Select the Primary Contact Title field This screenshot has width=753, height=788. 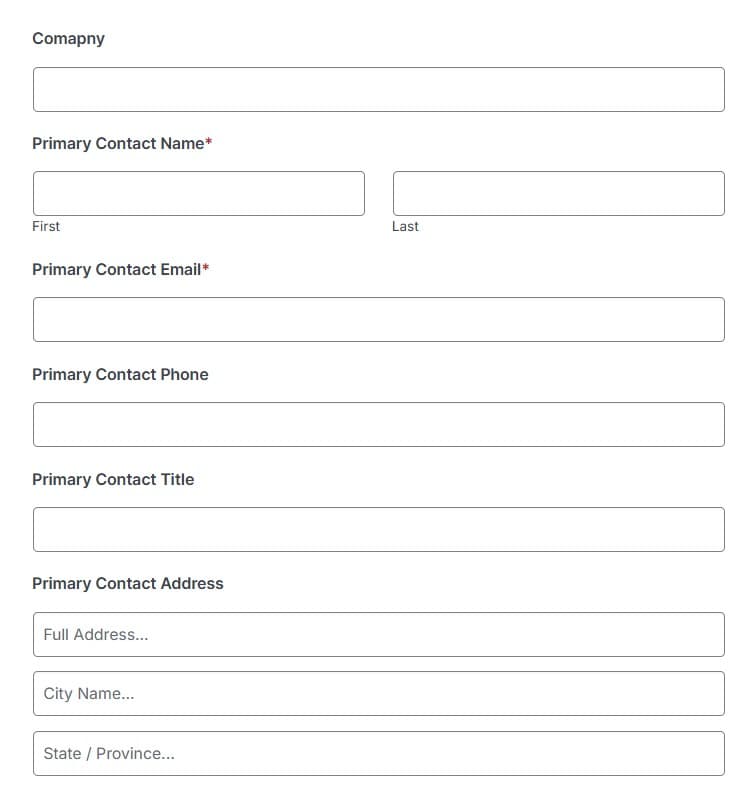coord(379,529)
